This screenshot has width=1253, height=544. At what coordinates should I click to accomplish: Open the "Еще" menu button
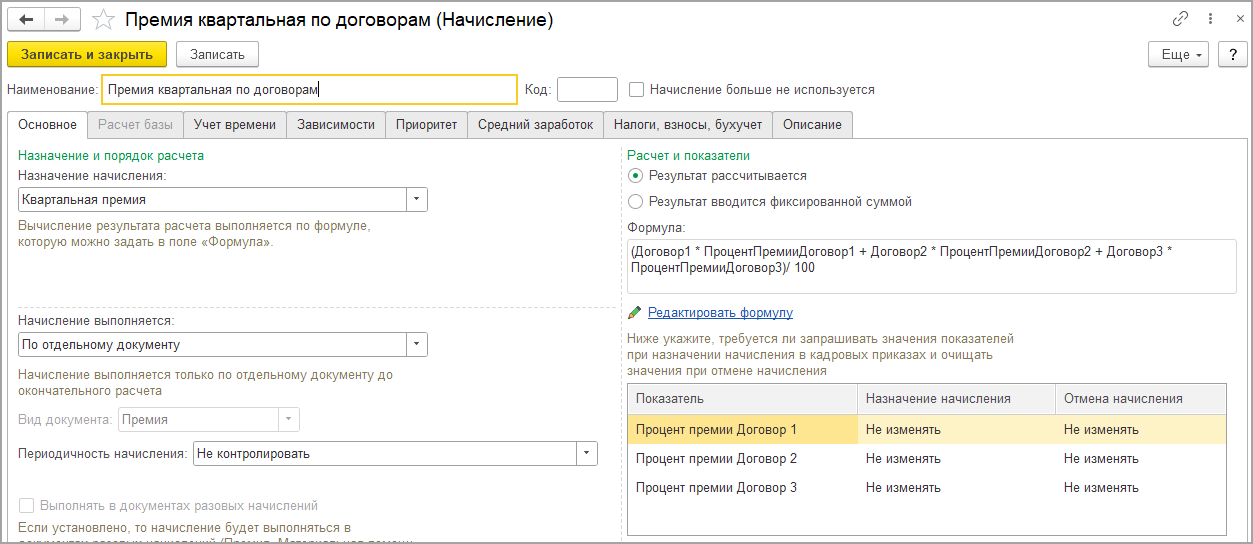[x=1180, y=54]
